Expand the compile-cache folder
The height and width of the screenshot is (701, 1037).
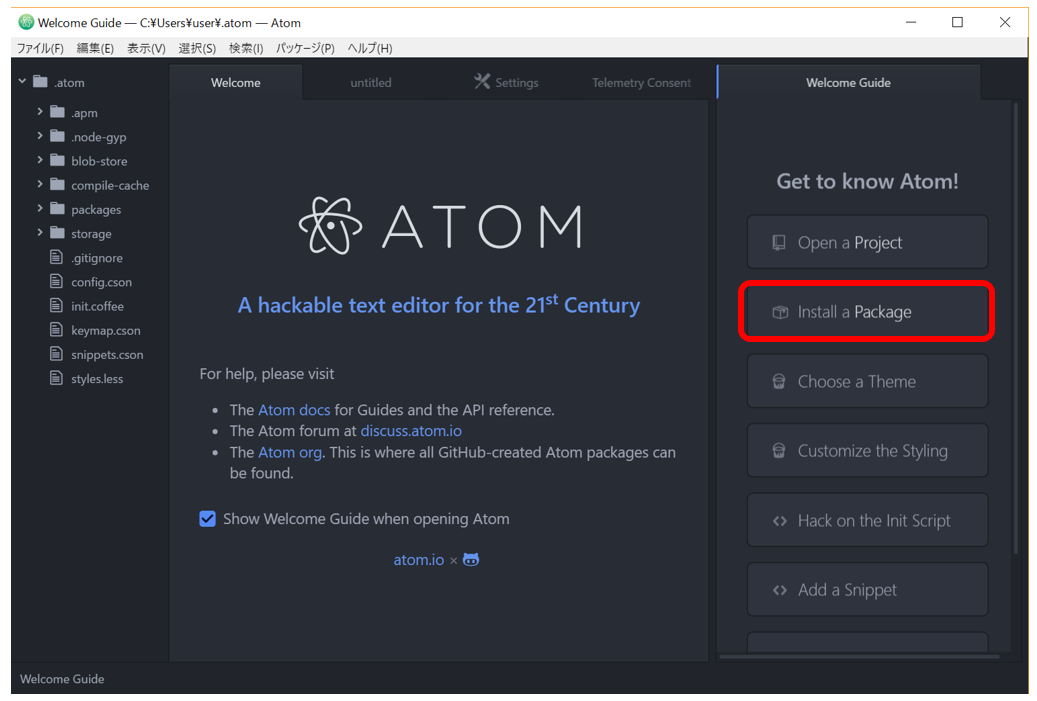tap(40, 185)
